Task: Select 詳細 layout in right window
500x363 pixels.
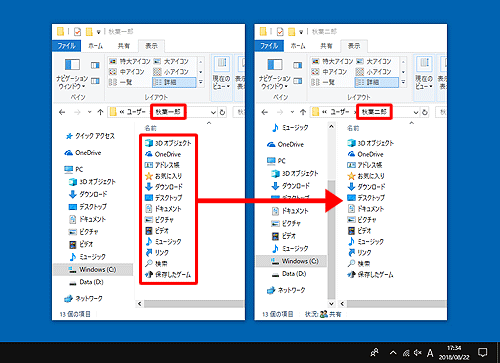Action: [377, 82]
